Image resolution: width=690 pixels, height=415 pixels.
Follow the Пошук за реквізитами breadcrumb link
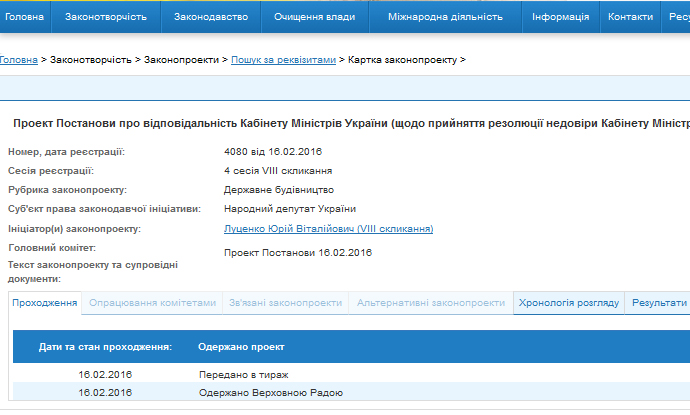pos(284,60)
